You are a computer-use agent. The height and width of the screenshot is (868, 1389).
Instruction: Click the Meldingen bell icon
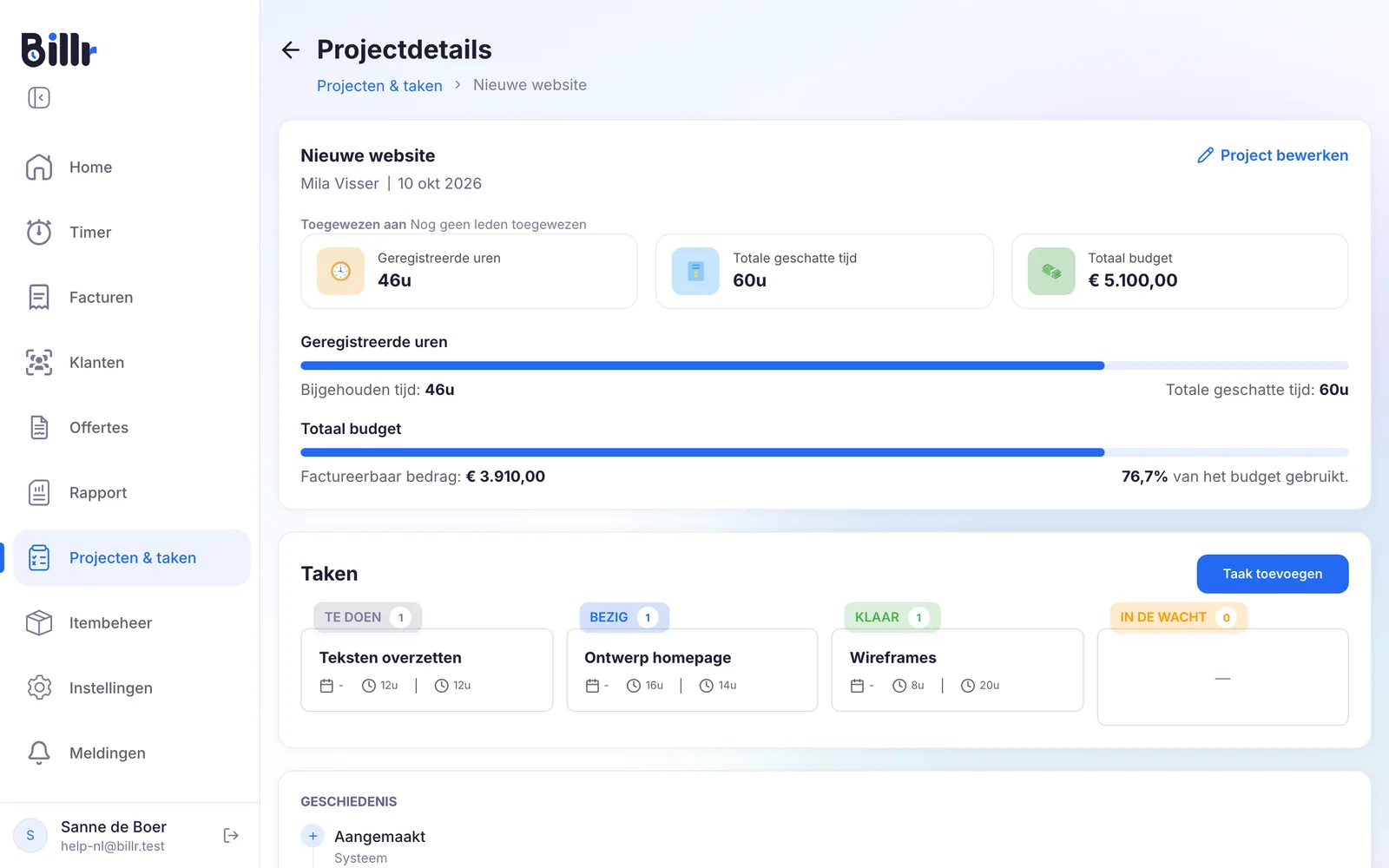(39, 753)
